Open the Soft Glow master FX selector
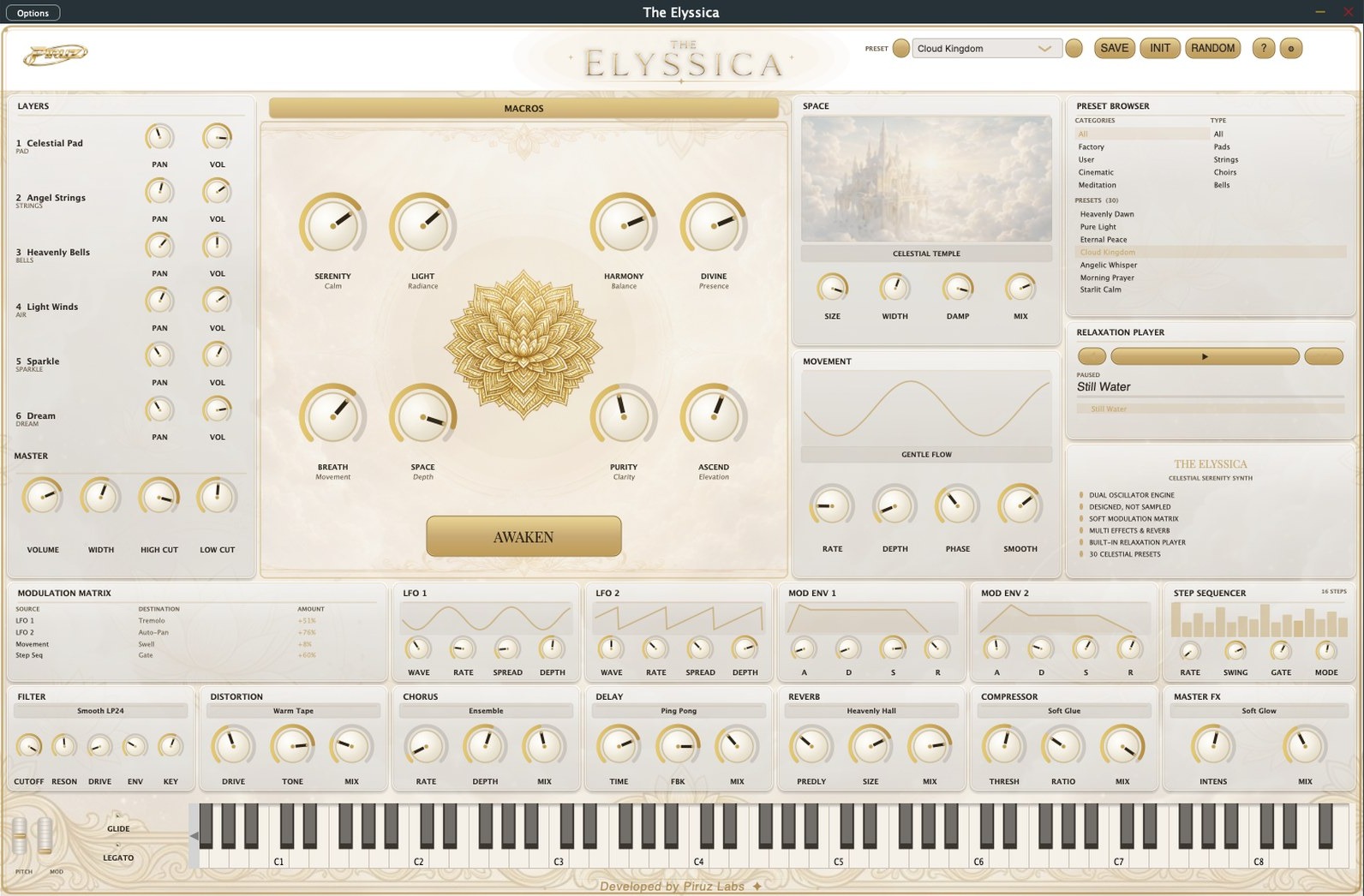The image size is (1364, 896). 1259,711
